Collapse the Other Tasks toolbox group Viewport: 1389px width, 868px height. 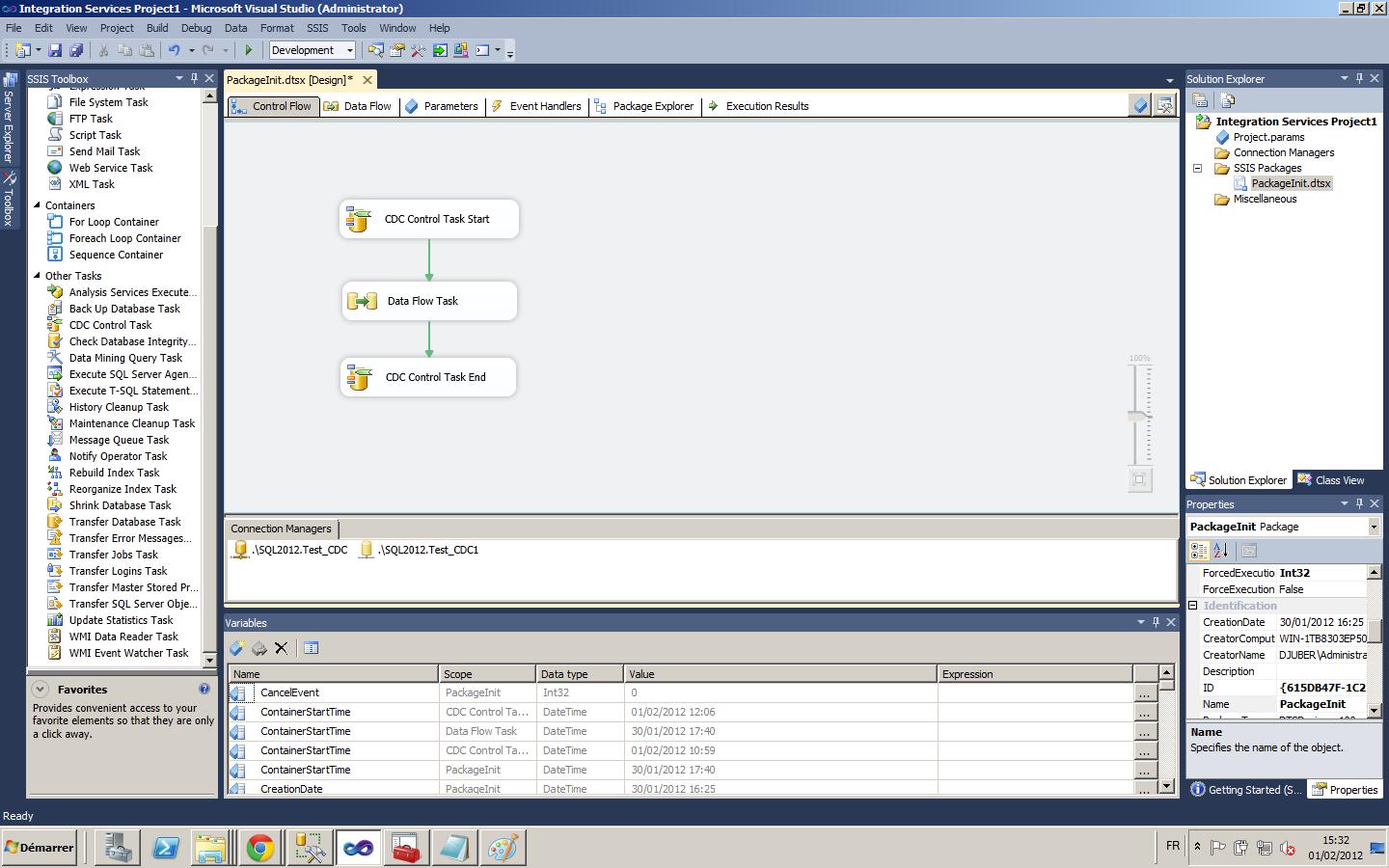[x=38, y=276]
